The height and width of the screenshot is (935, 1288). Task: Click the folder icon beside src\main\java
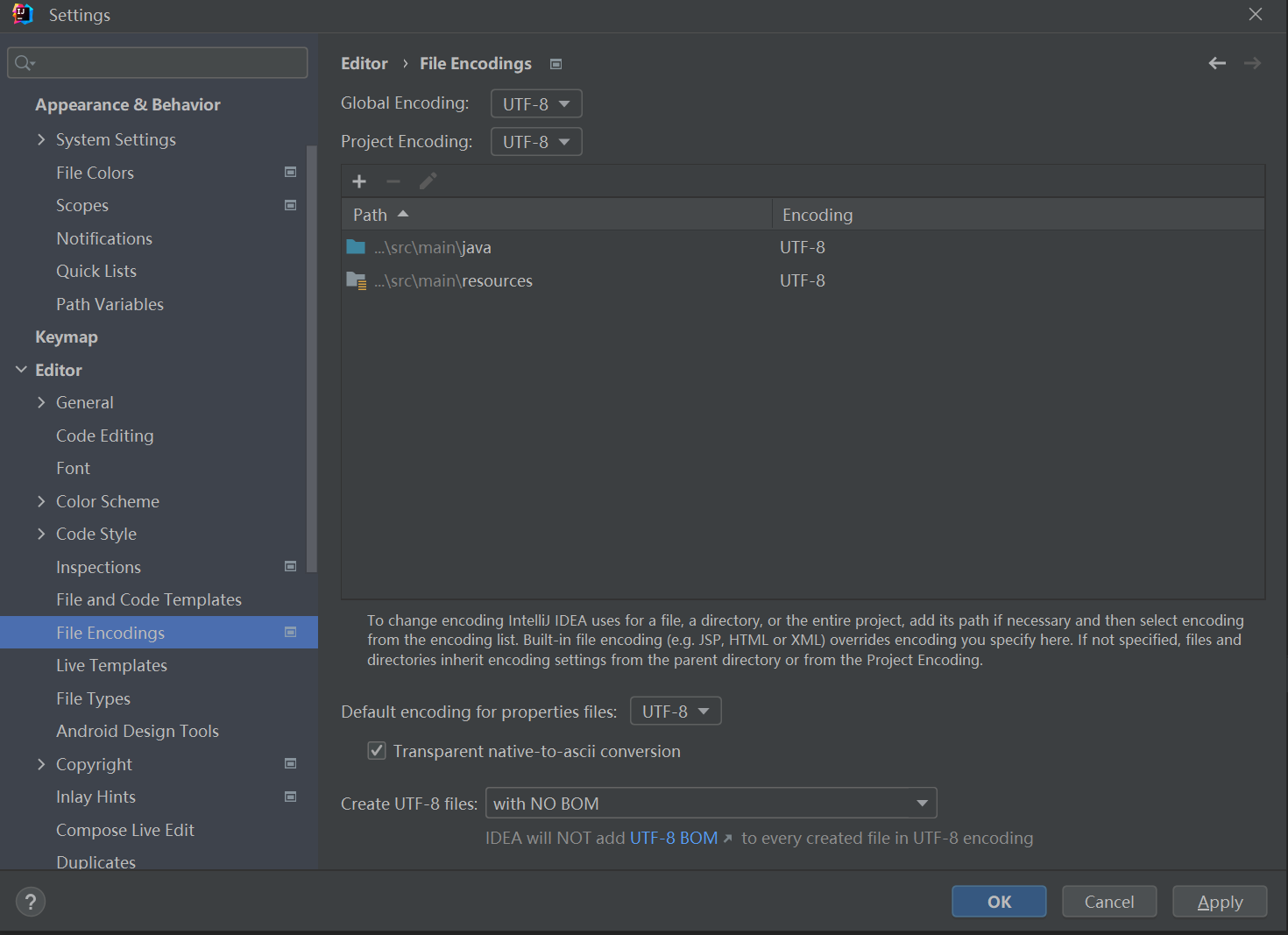[356, 246]
